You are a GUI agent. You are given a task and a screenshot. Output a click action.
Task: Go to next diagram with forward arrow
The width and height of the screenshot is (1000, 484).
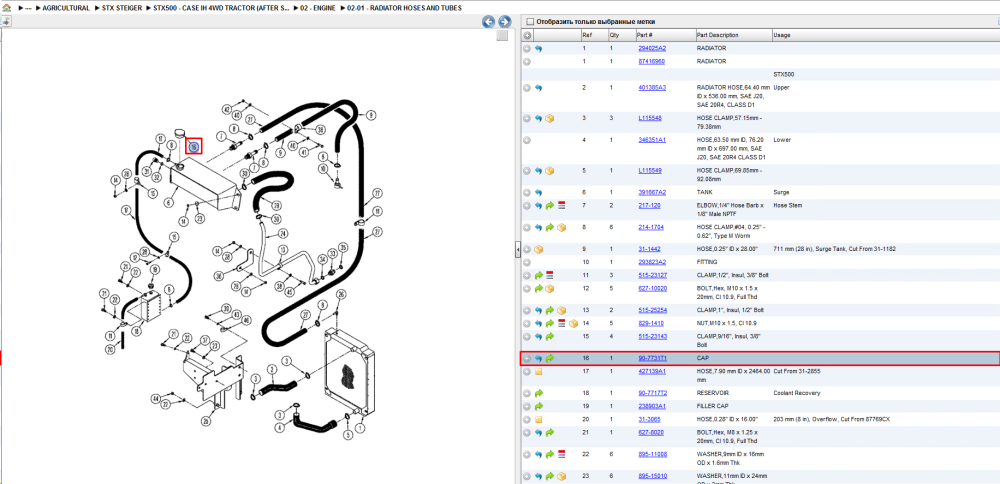click(504, 22)
